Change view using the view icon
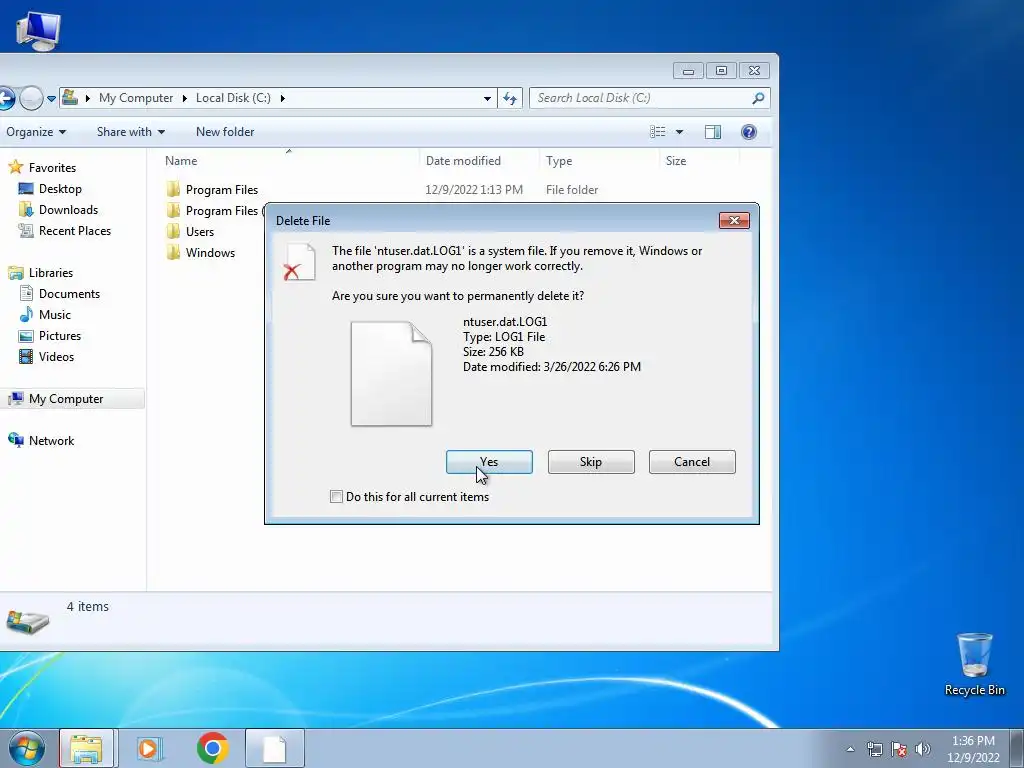 tap(658, 132)
